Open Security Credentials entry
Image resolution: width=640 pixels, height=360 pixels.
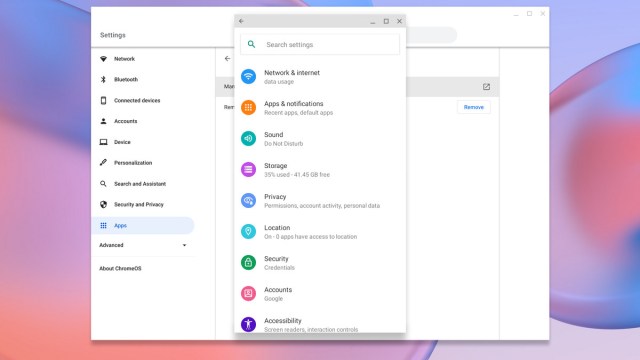[x=320, y=263]
